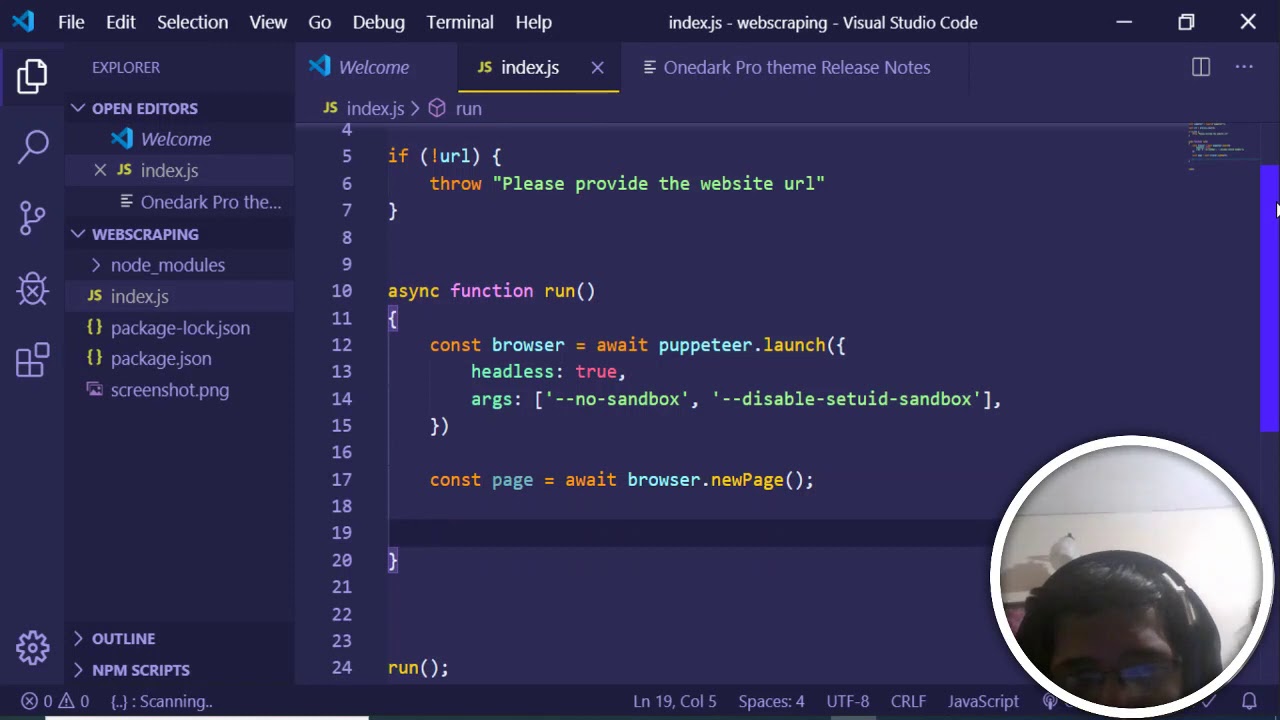1280x720 pixels.
Task: Open the Debug view bug icon
Action: [32, 289]
